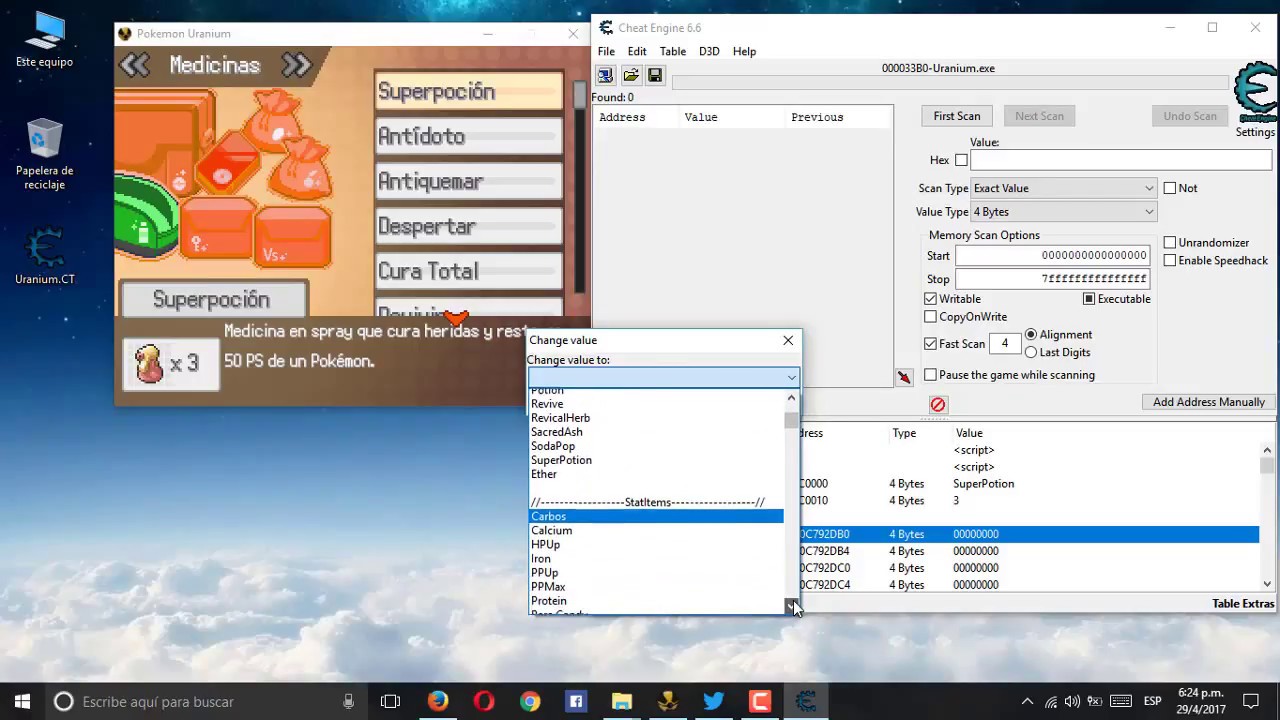Open the process list icon in Cheat Engine
Image resolution: width=1280 pixels, height=720 pixels.
pos(605,76)
